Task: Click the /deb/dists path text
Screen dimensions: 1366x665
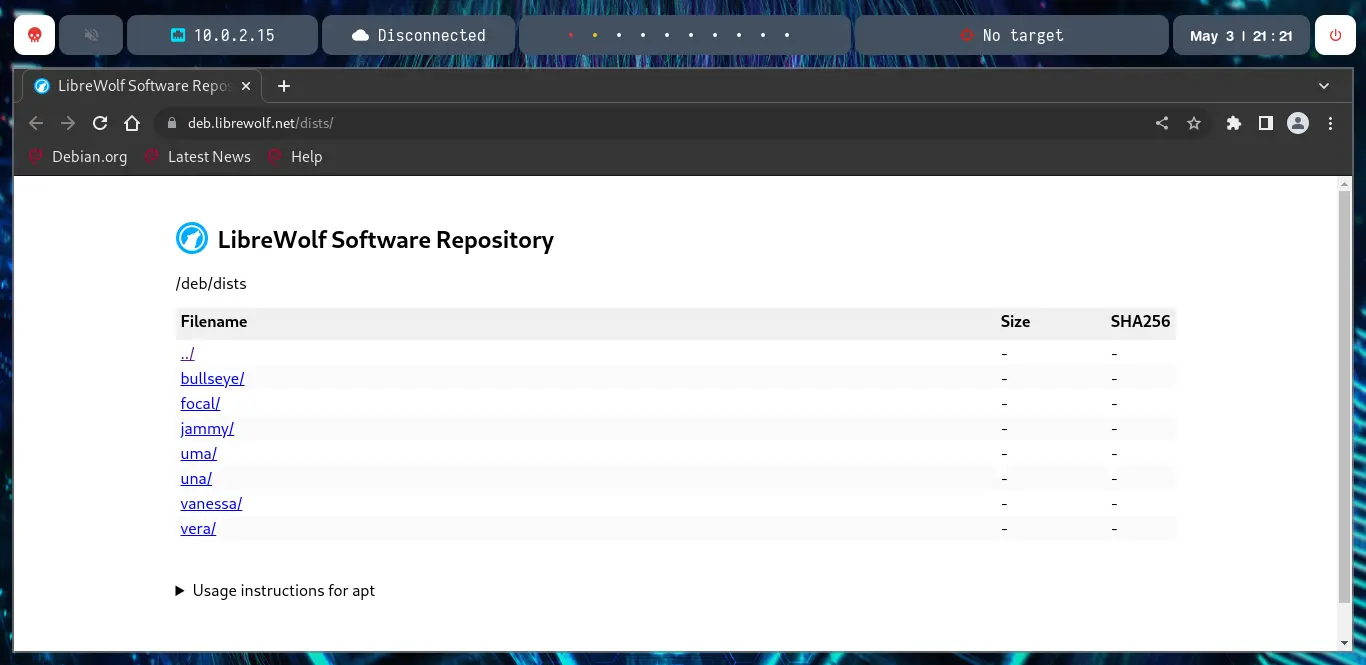Action: coord(211,284)
